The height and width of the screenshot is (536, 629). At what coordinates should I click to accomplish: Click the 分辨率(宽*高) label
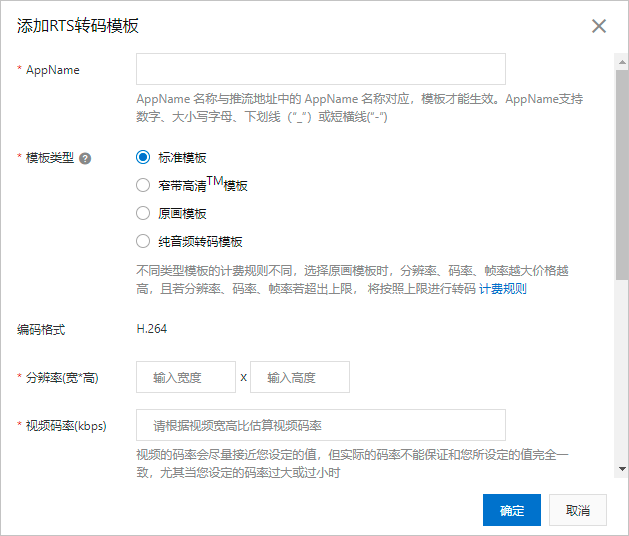pos(62,378)
